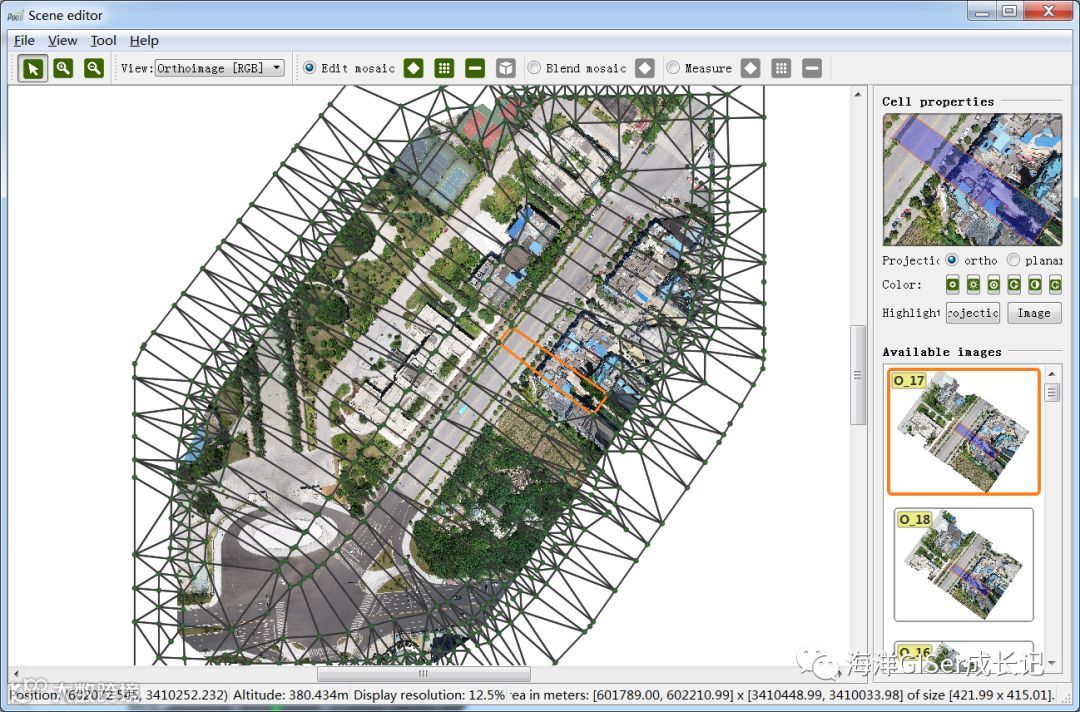1080x712 pixels.
Task: Click the Image highlight button
Action: (x=1033, y=313)
